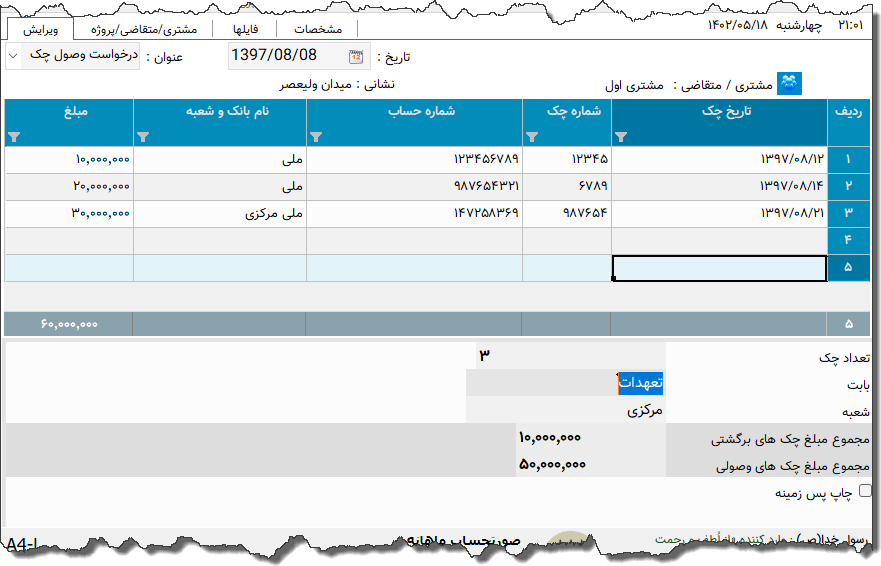881x566 pixels.
Task: Click the customer selection icon
Action: [x=790, y=85]
